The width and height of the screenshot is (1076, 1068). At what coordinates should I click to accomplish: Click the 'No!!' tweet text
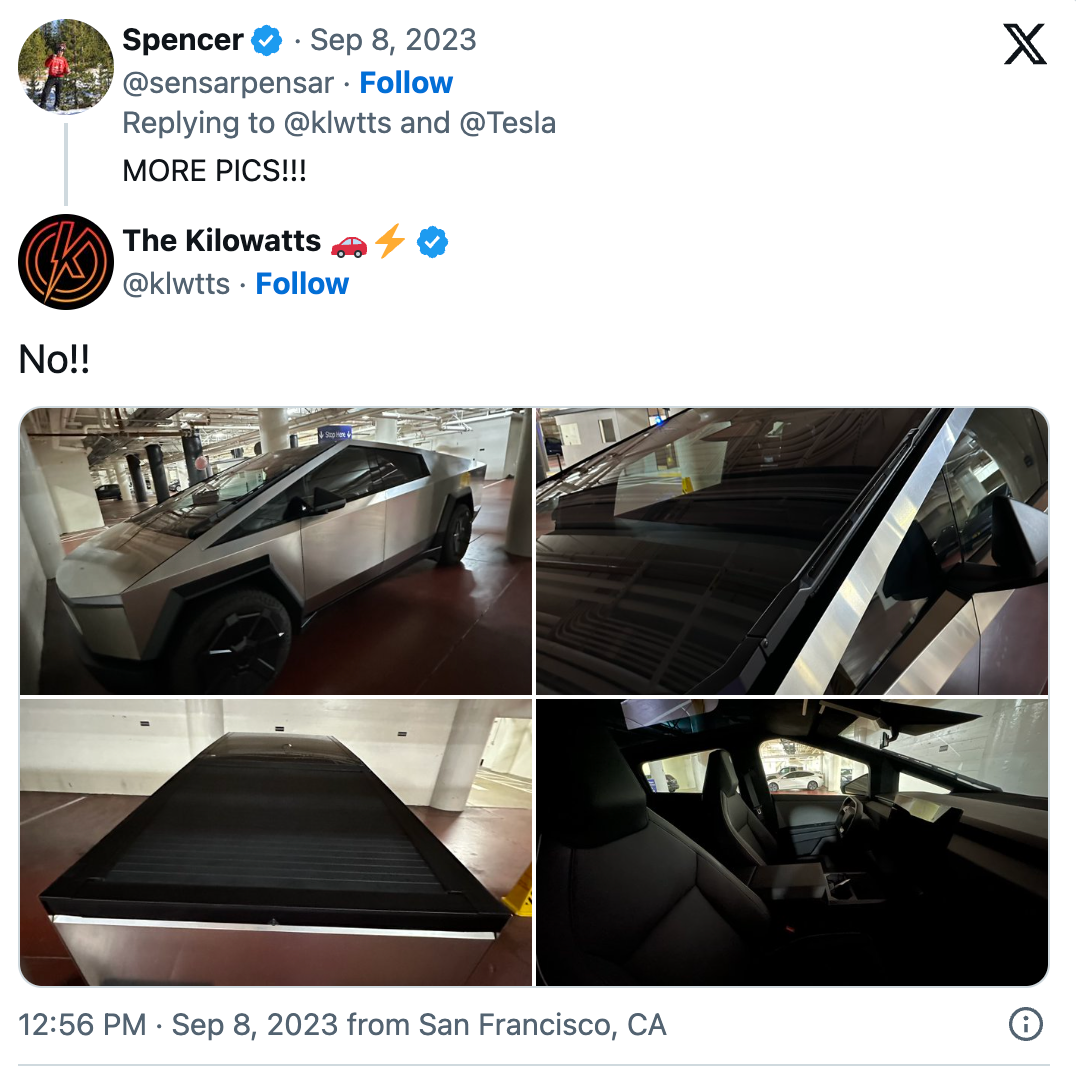point(54,360)
